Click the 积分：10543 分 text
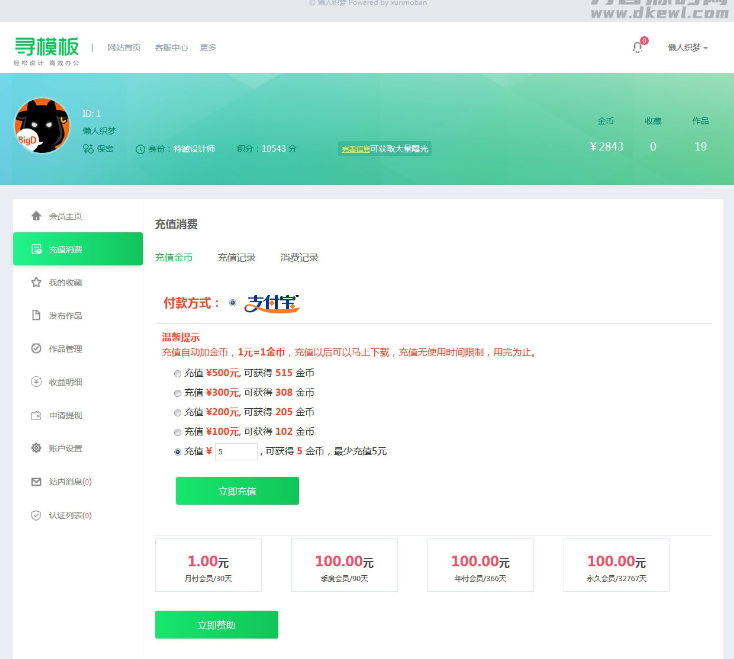The height and width of the screenshot is (659, 734). 266,149
